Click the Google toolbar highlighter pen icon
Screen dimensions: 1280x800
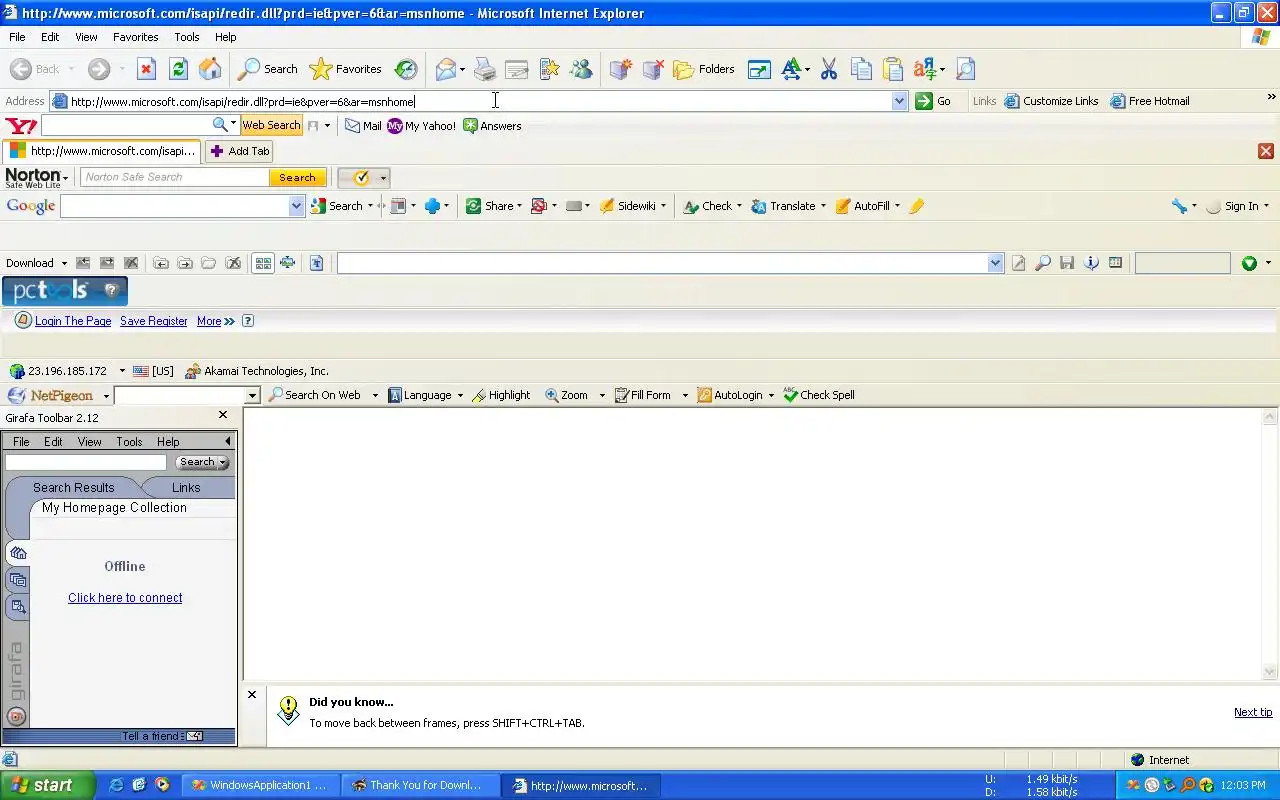pyautogui.click(x=917, y=206)
